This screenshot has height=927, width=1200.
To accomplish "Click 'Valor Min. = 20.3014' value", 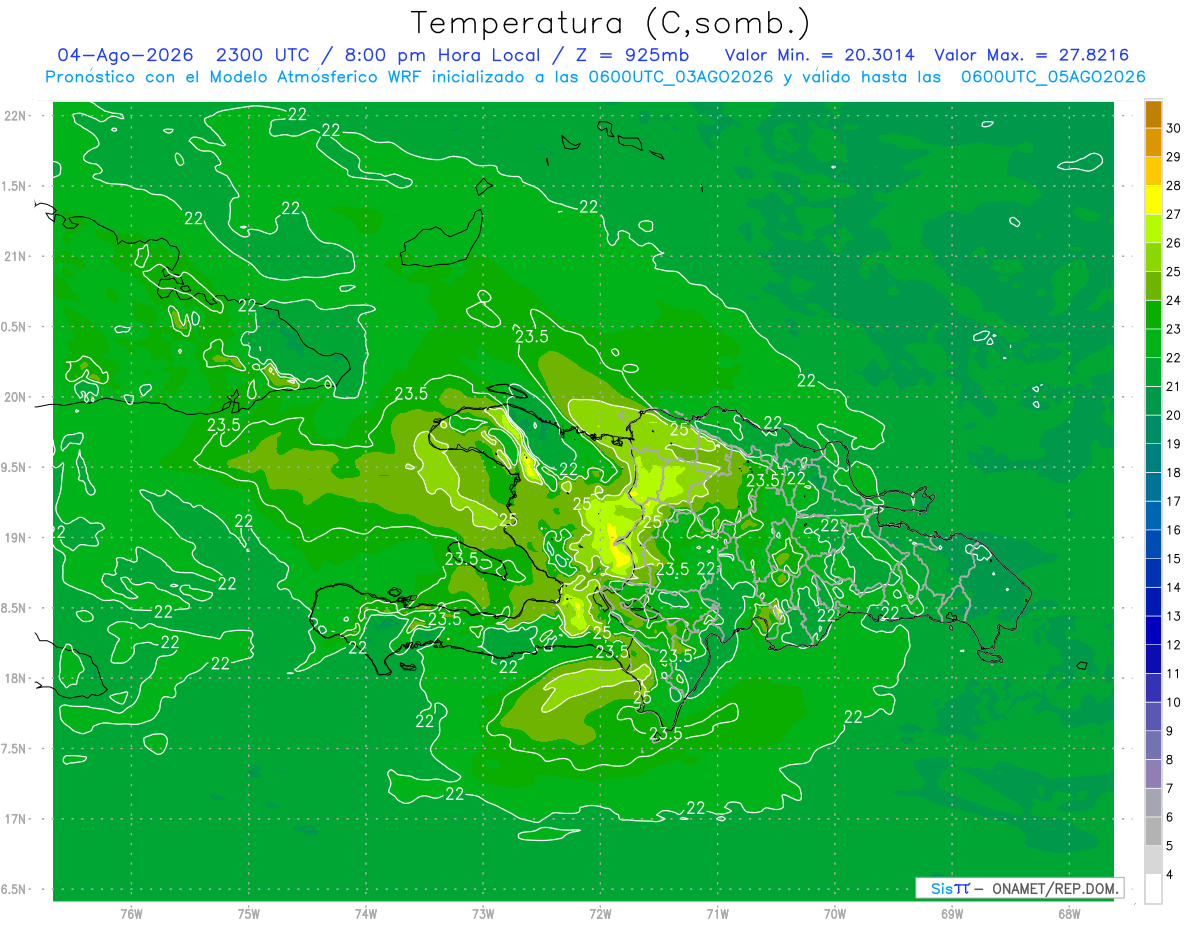I will tap(819, 56).
